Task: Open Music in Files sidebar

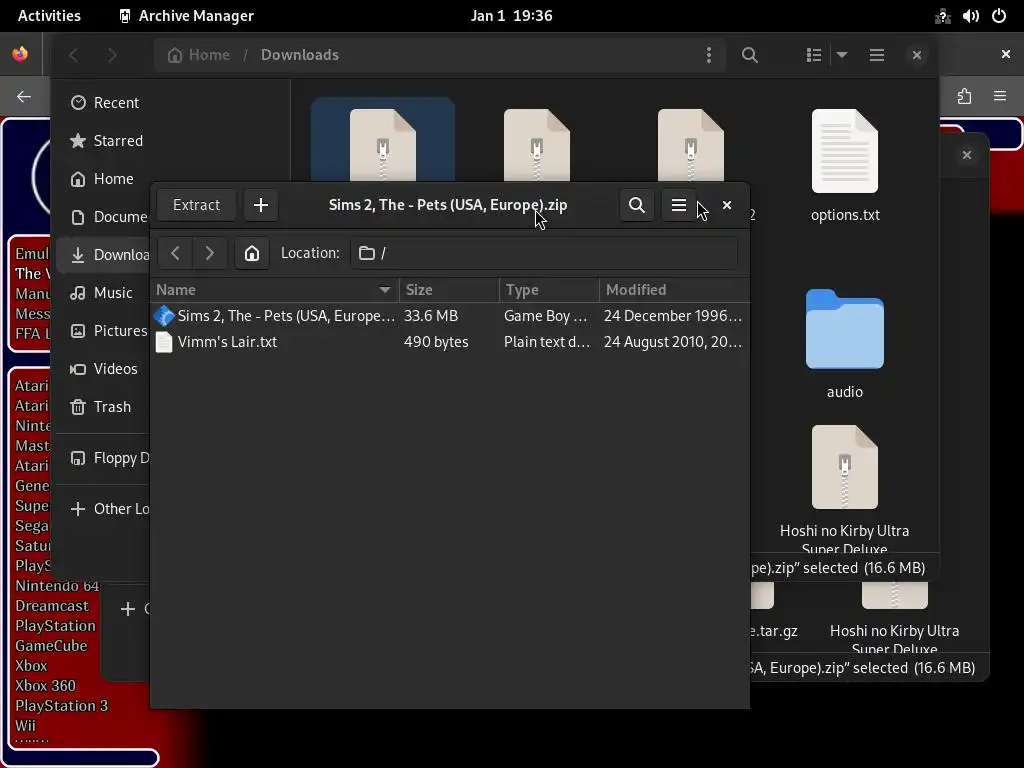Action: coord(102,293)
